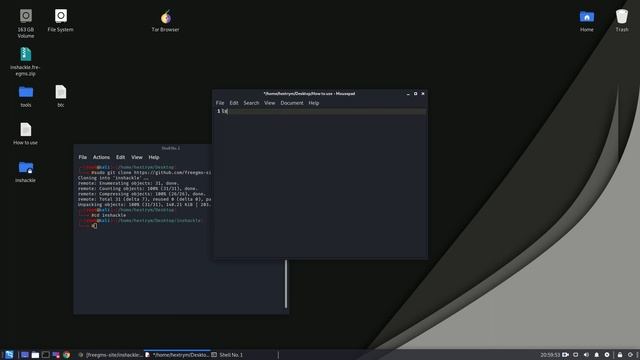Launch terminal emulator from taskbar

(x=46, y=355)
